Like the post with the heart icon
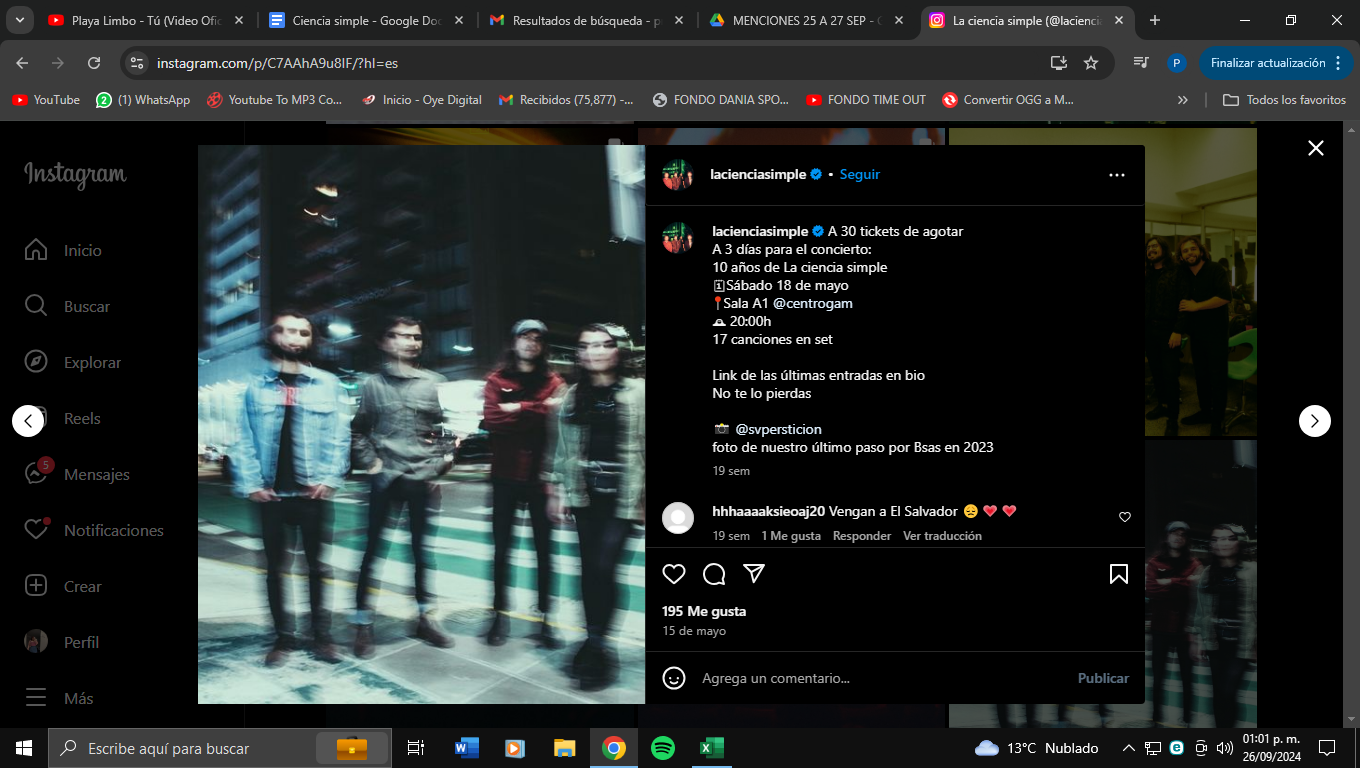The image size is (1360, 768). click(x=674, y=574)
